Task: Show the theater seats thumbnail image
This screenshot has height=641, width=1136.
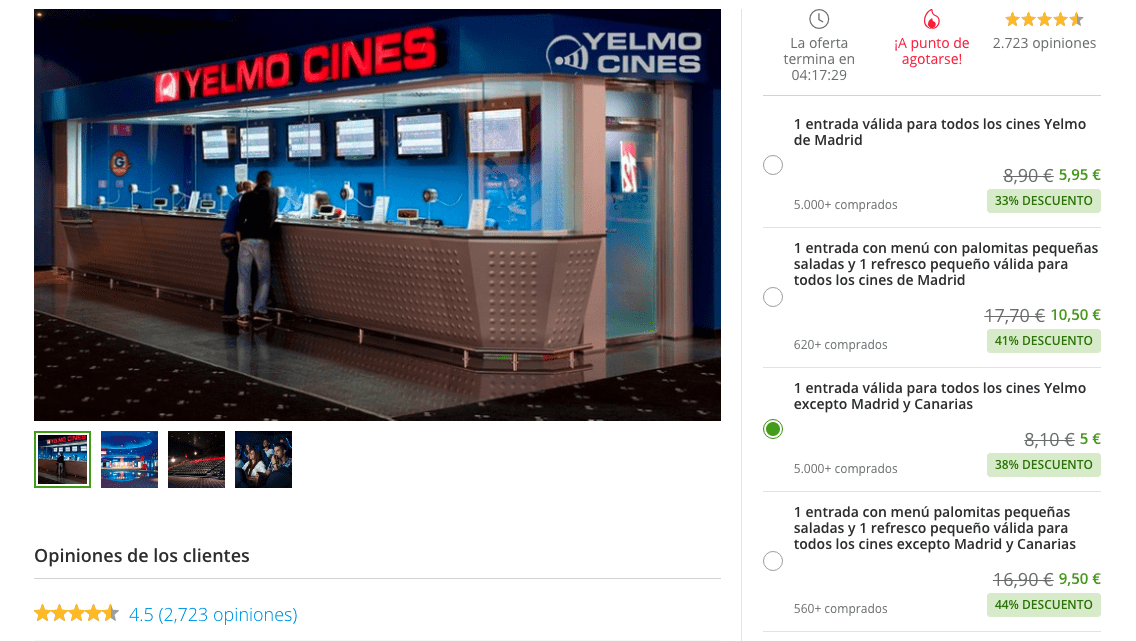Action: 196,459
